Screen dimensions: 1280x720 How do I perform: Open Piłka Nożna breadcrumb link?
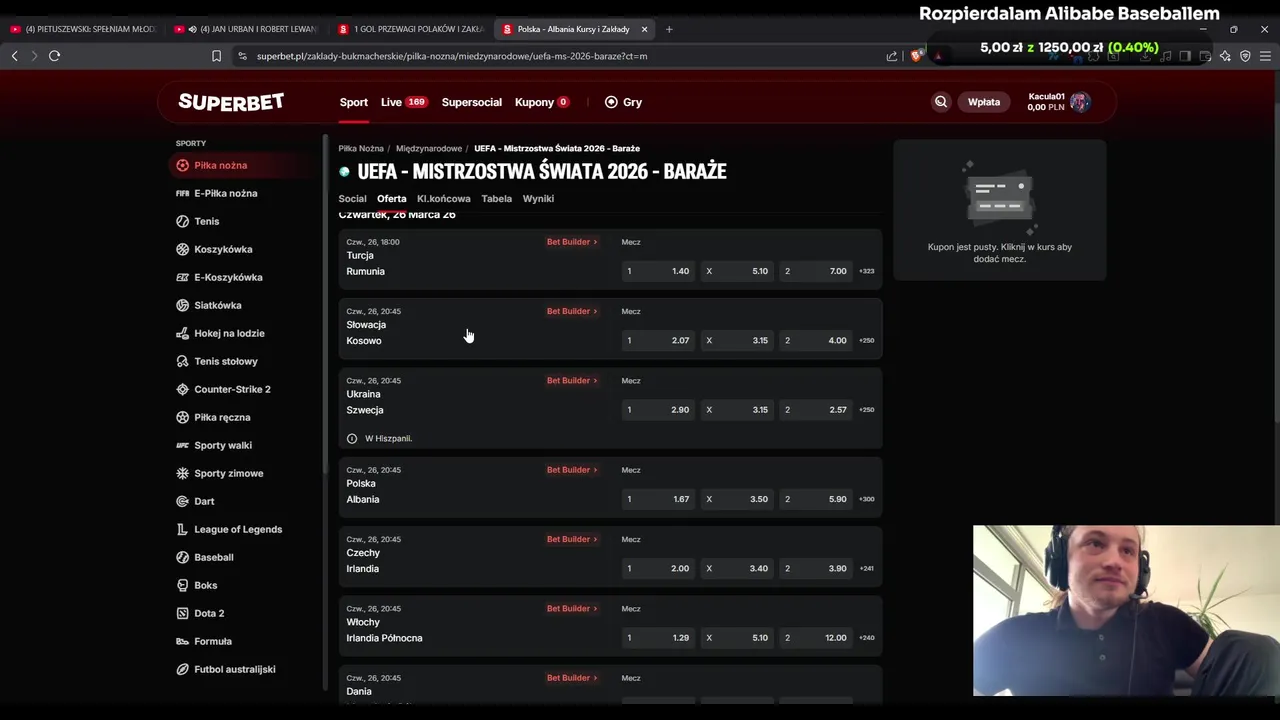pyautogui.click(x=360, y=148)
